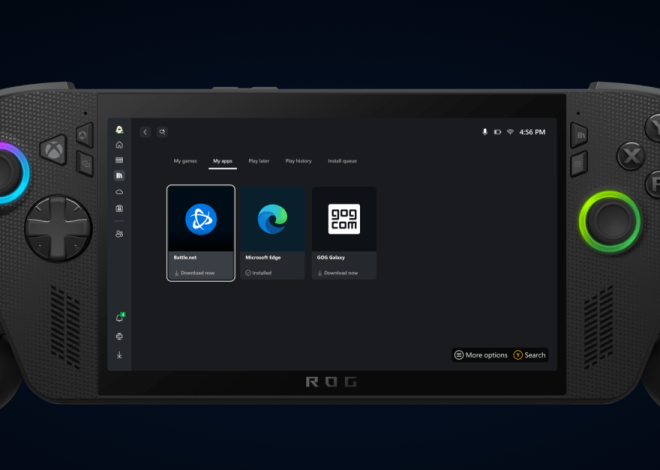Check the battery status icon
Viewport: 660px width, 470px height.
[x=498, y=132]
